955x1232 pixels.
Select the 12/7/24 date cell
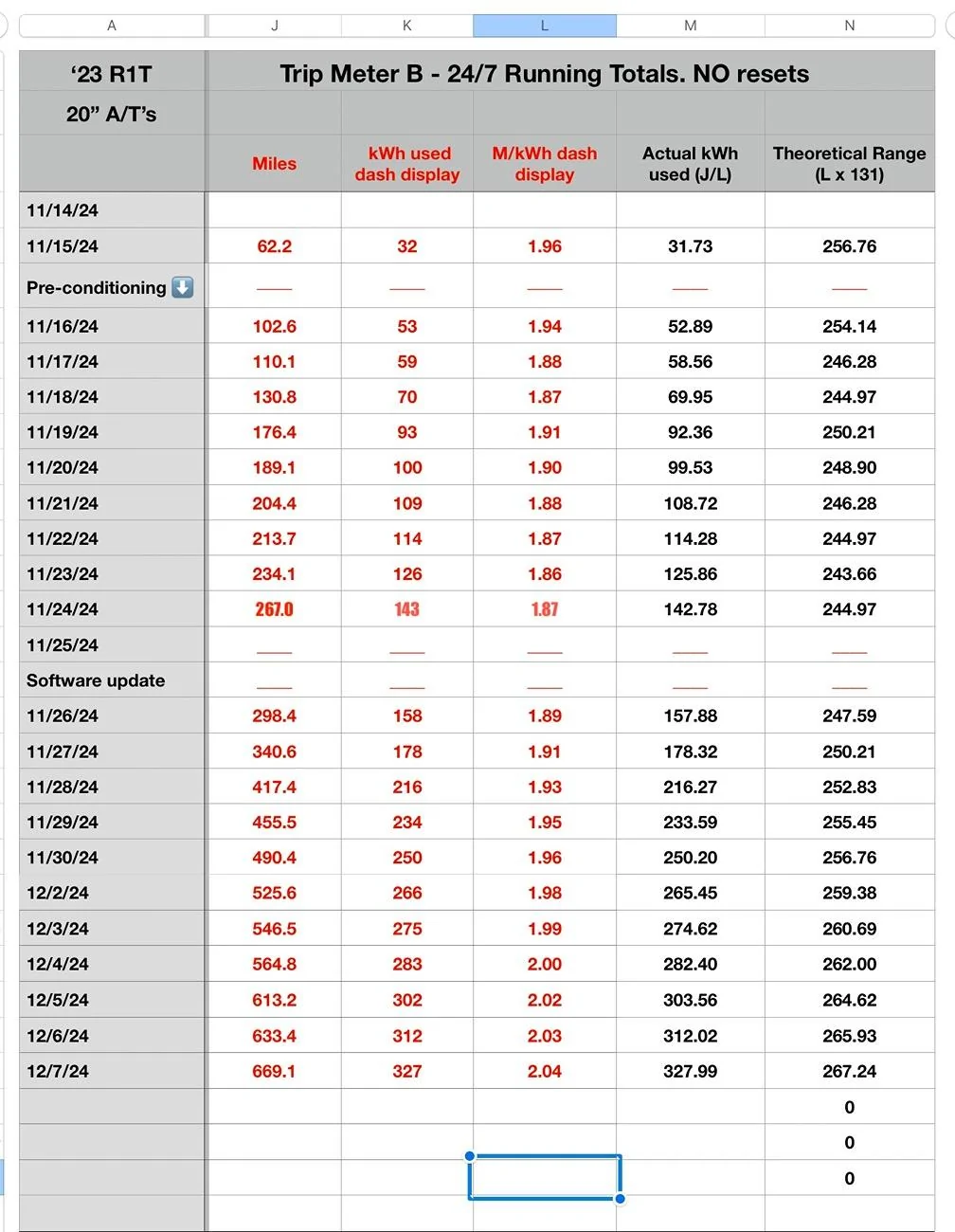click(112, 1071)
